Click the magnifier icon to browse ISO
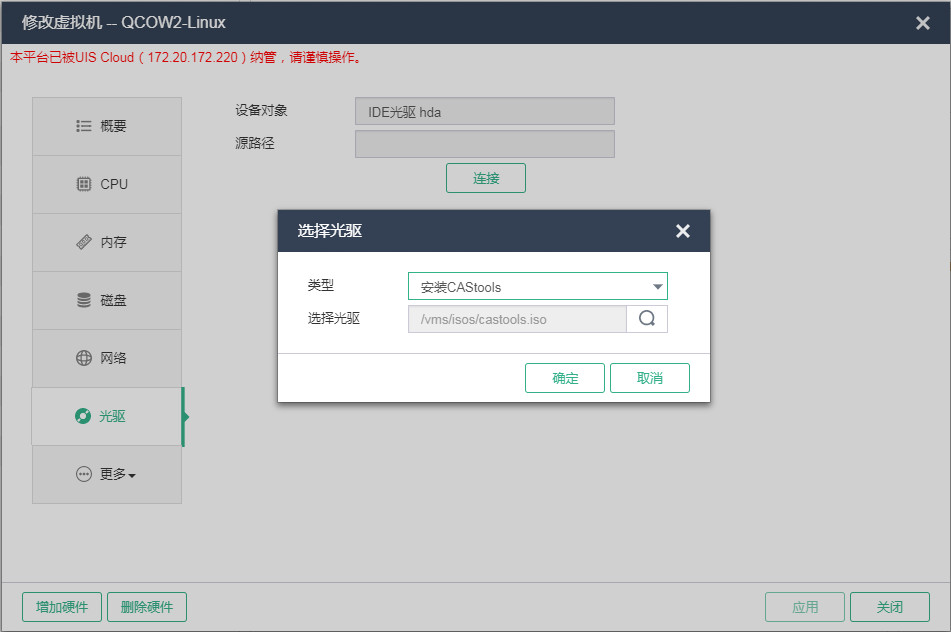 pos(647,319)
